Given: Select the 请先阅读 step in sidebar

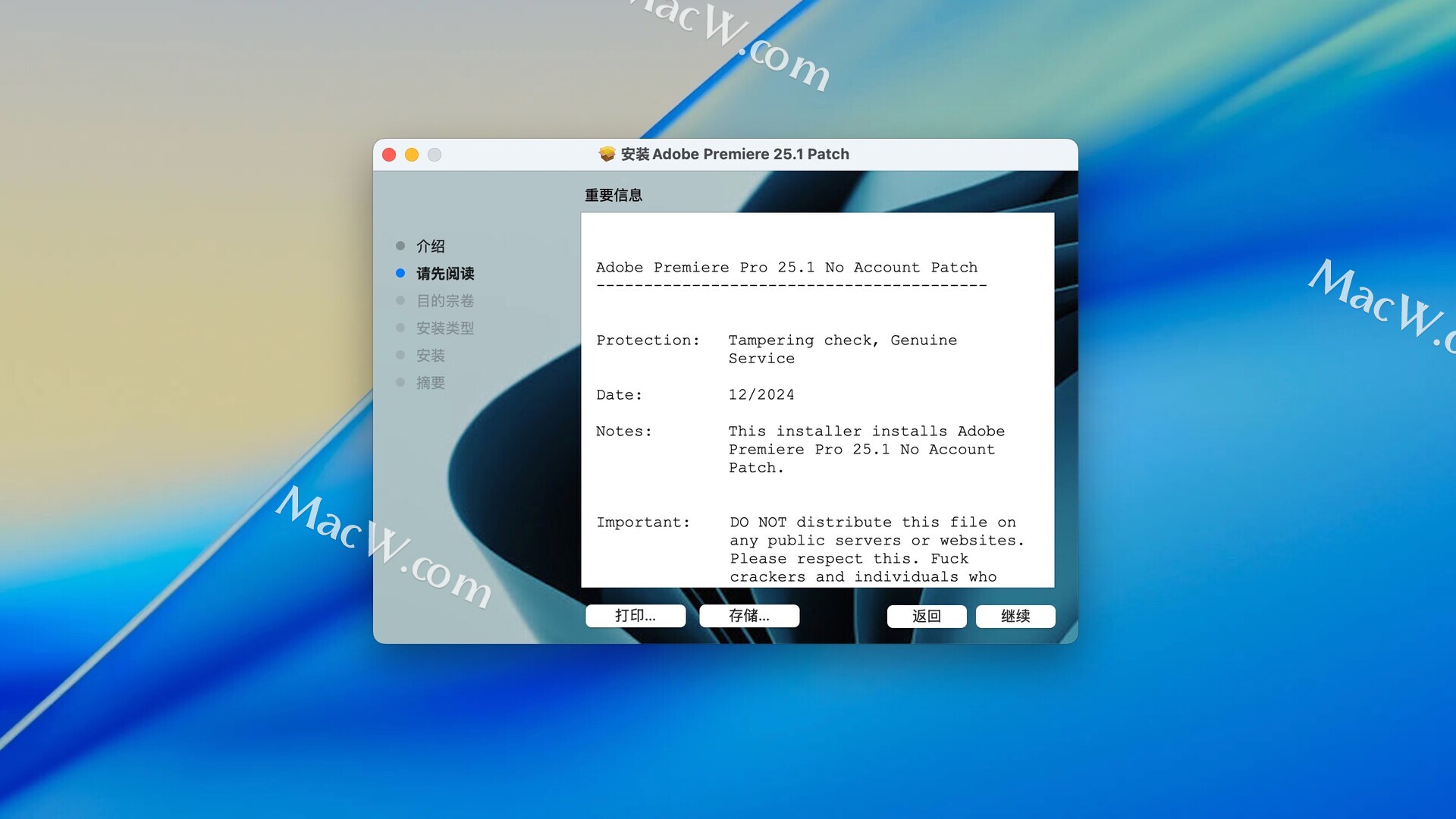Looking at the screenshot, I should pos(445,273).
